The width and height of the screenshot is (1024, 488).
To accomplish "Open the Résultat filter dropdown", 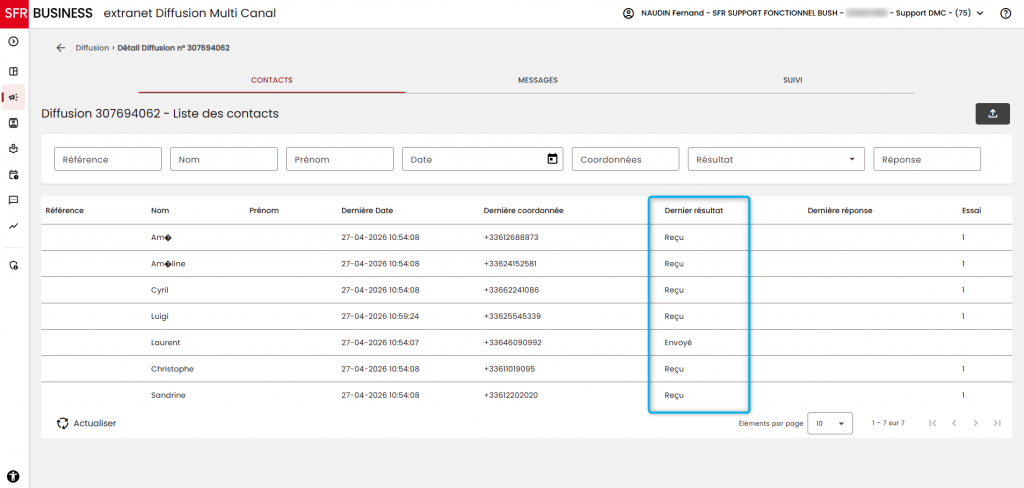I will tap(776, 159).
